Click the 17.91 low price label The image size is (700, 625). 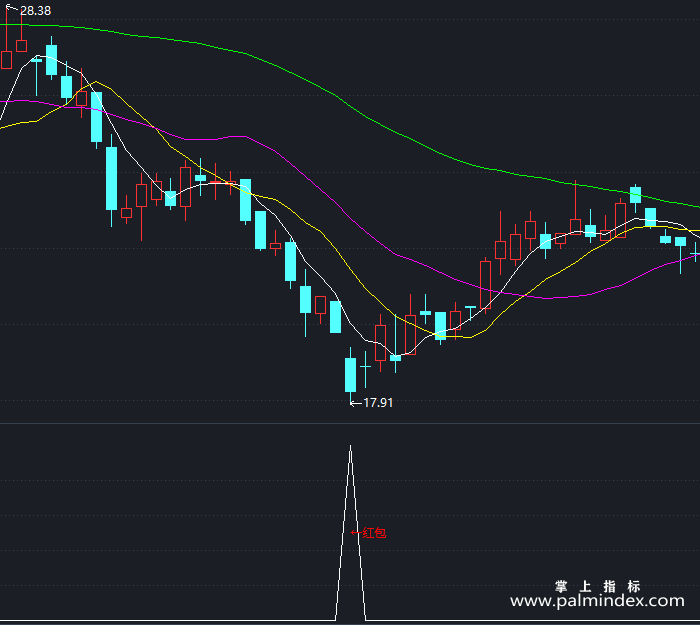378,403
